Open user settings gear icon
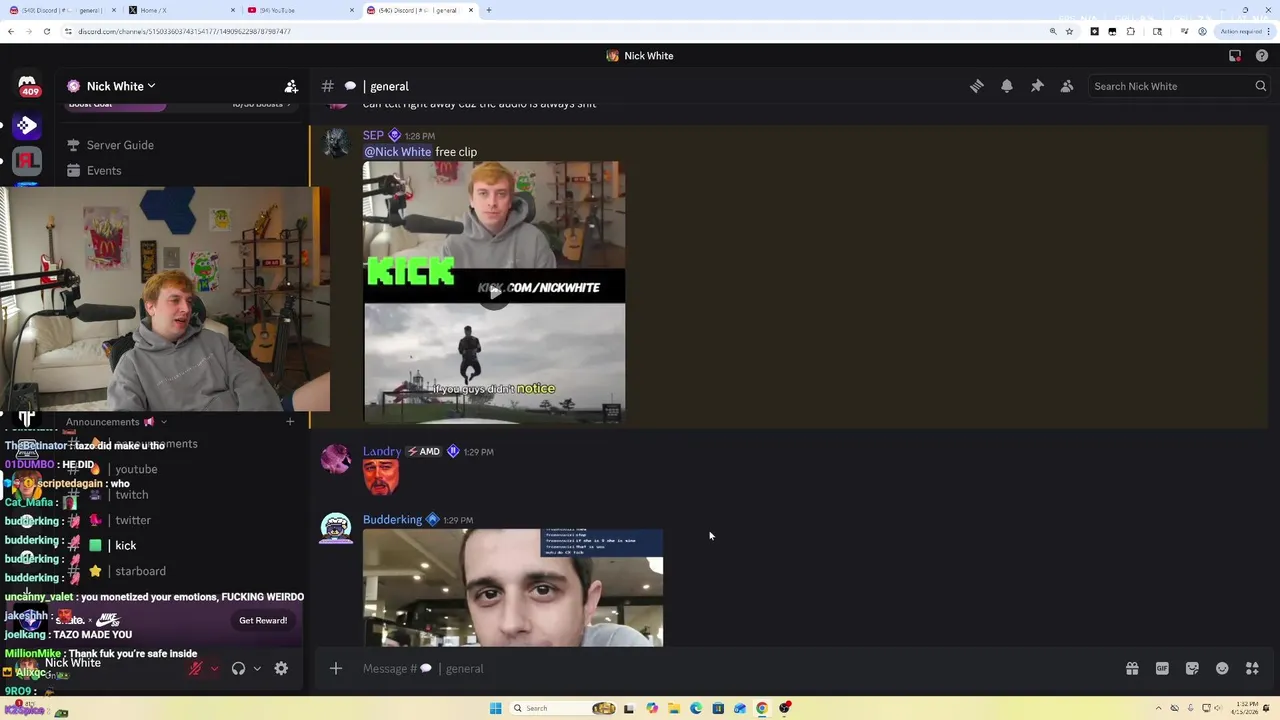Screen dimensions: 1280x720 (281, 668)
